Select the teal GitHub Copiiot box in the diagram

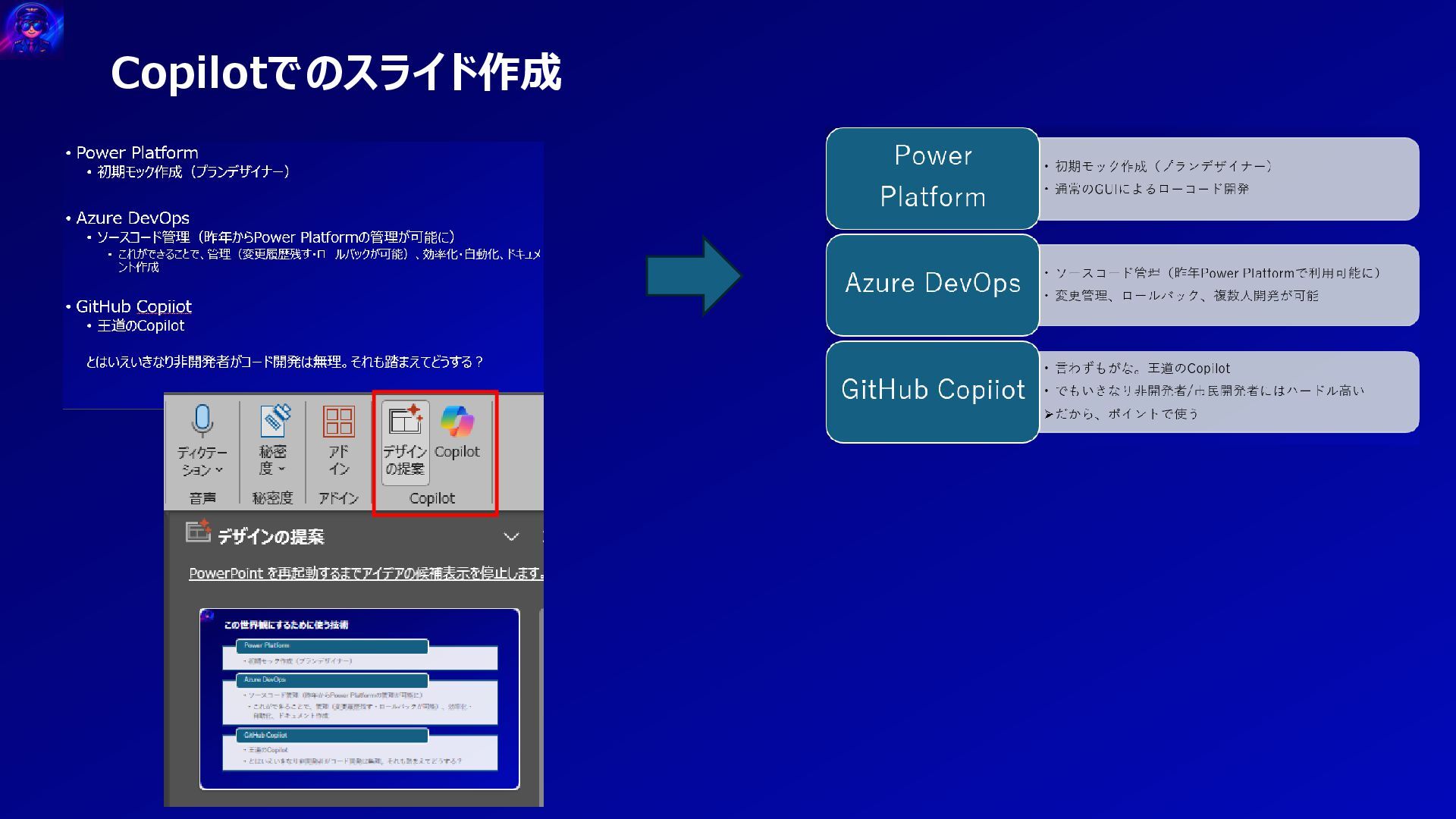(x=932, y=391)
